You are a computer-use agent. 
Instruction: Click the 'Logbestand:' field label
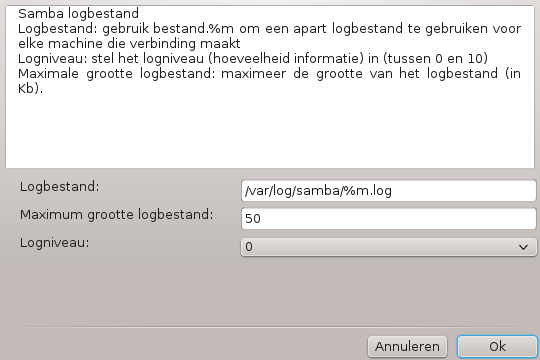(x=60, y=187)
